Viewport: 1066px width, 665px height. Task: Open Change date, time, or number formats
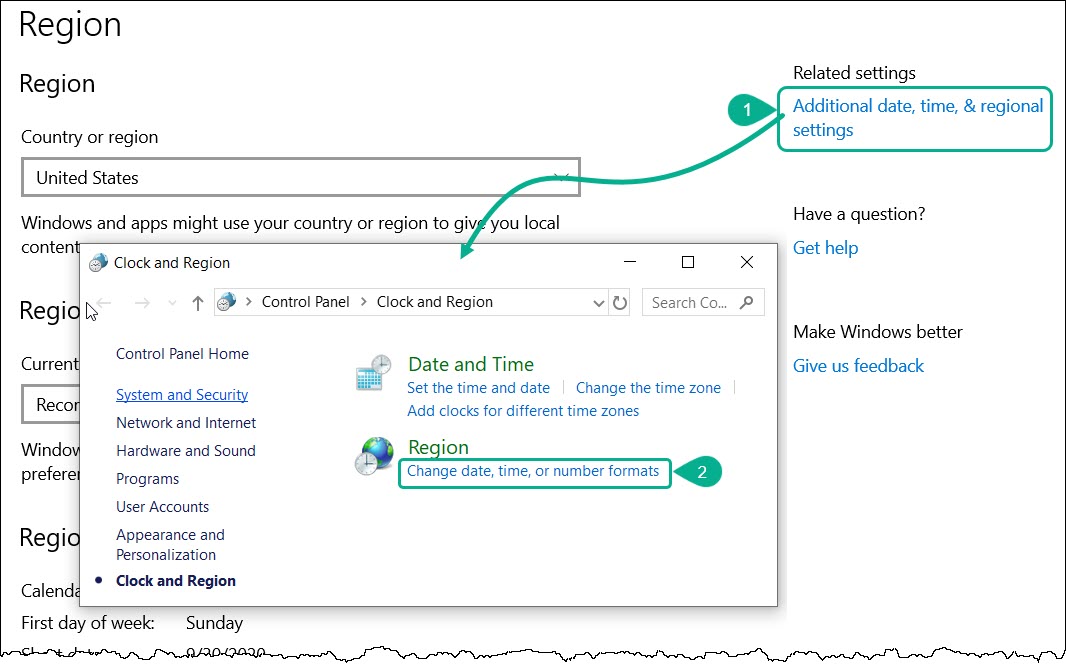pos(533,471)
